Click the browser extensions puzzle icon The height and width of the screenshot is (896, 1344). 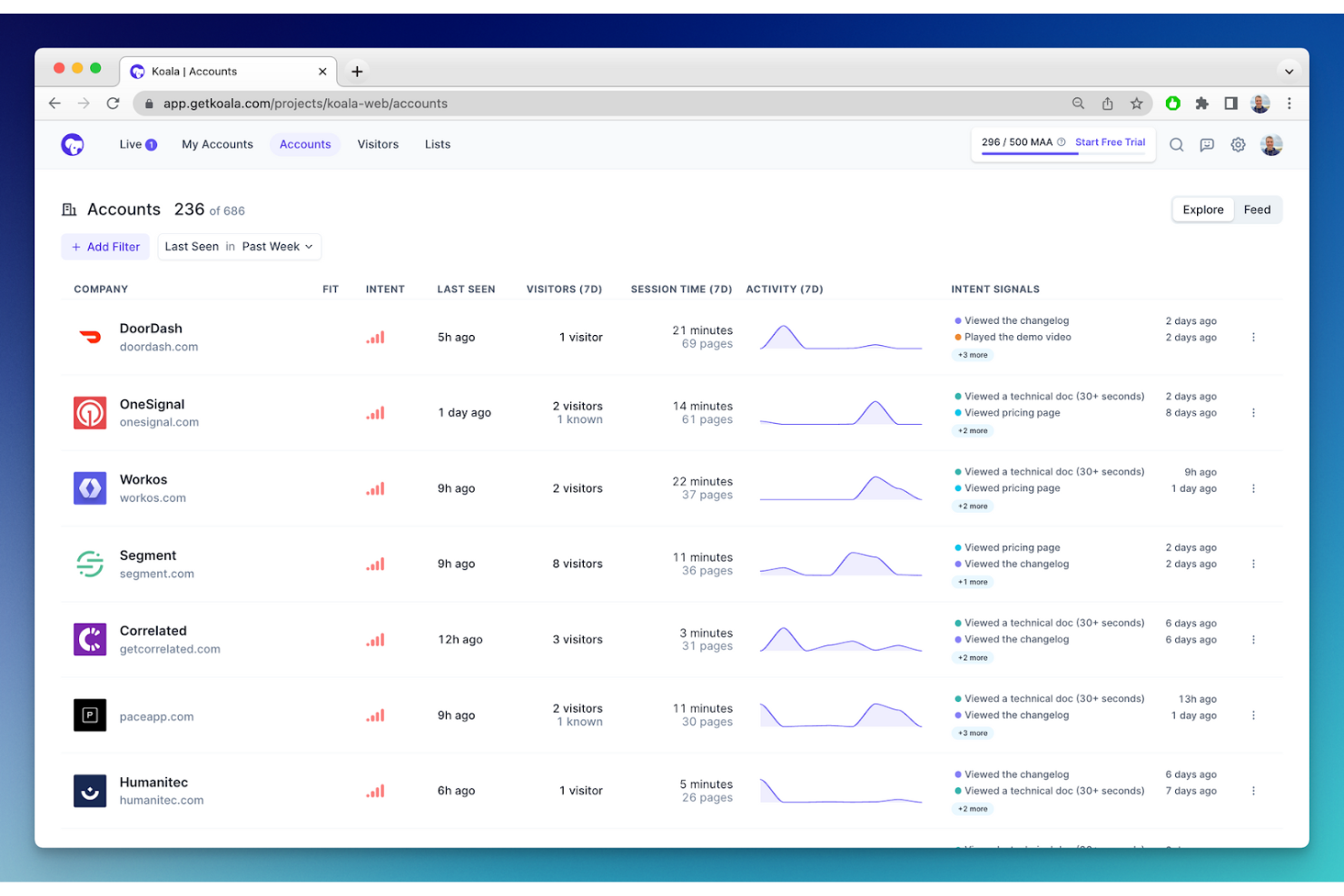coord(1201,103)
